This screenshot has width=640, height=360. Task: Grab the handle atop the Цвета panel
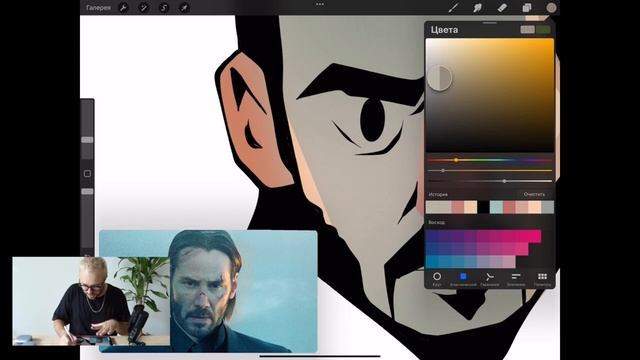[x=490, y=23]
